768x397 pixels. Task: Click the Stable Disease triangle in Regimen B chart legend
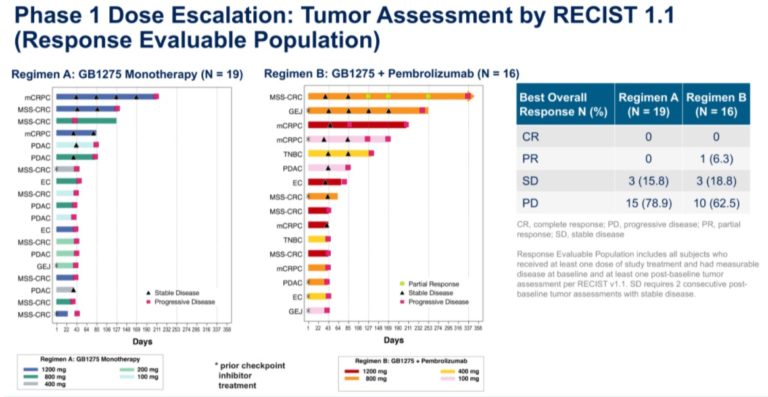[402, 293]
